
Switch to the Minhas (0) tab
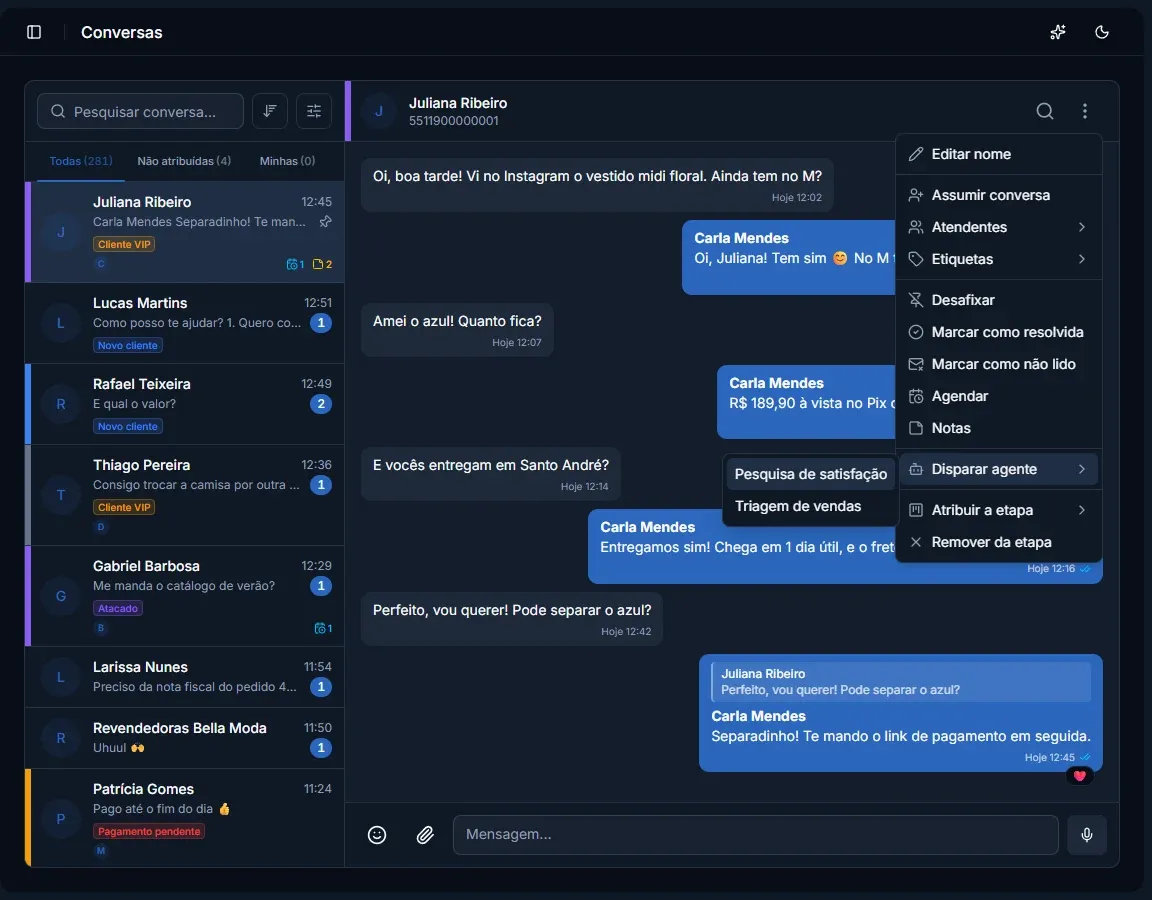287,161
